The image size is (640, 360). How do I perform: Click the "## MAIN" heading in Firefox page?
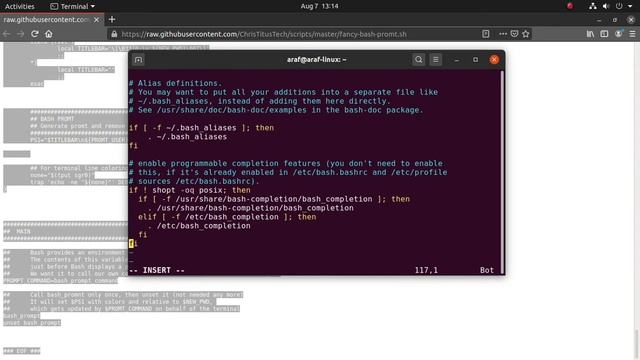17,231
